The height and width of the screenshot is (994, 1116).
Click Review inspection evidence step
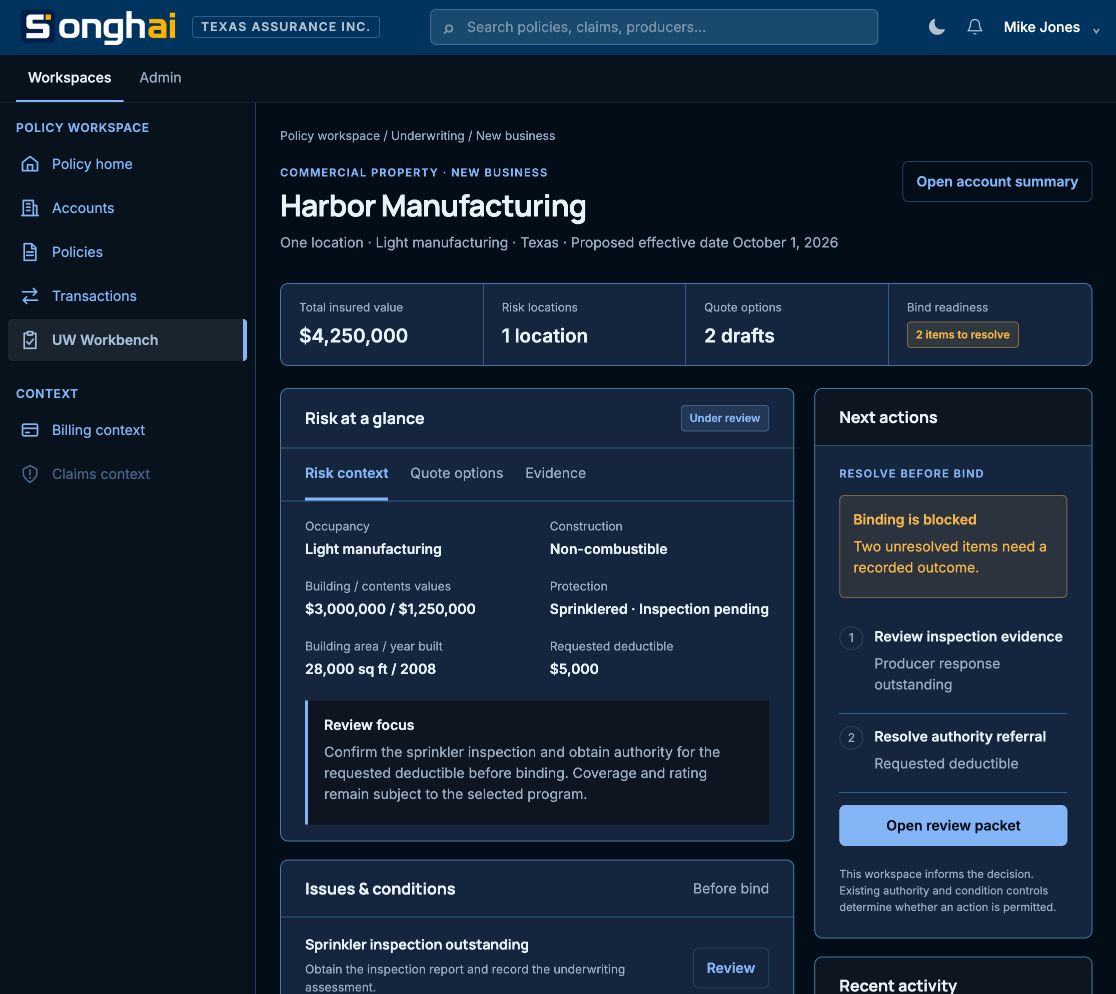pos(967,637)
